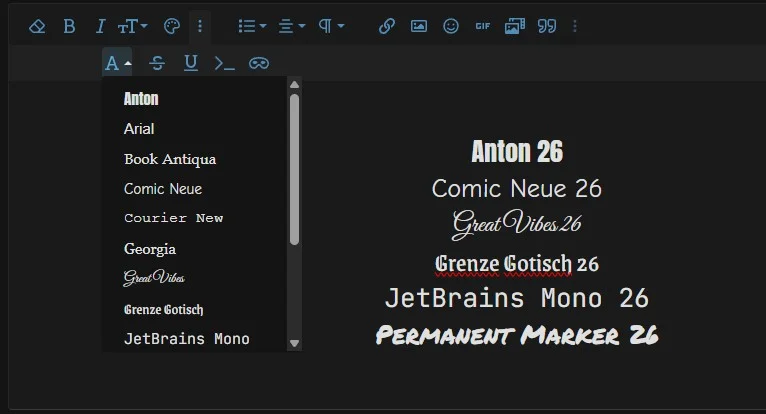The image size is (766, 414).
Task: Collapse the font family dropdown
Action: 117,63
